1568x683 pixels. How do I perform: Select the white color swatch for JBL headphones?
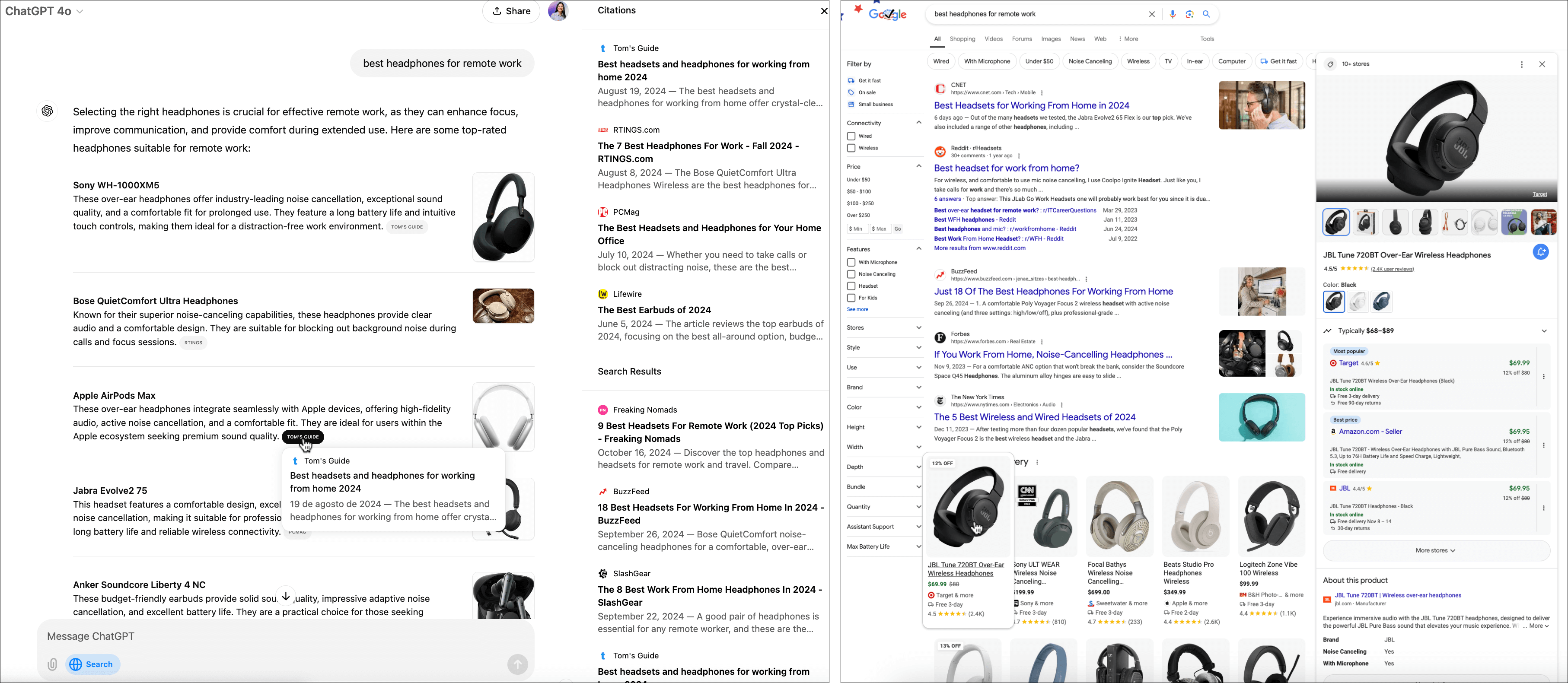[x=1358, y=302]
